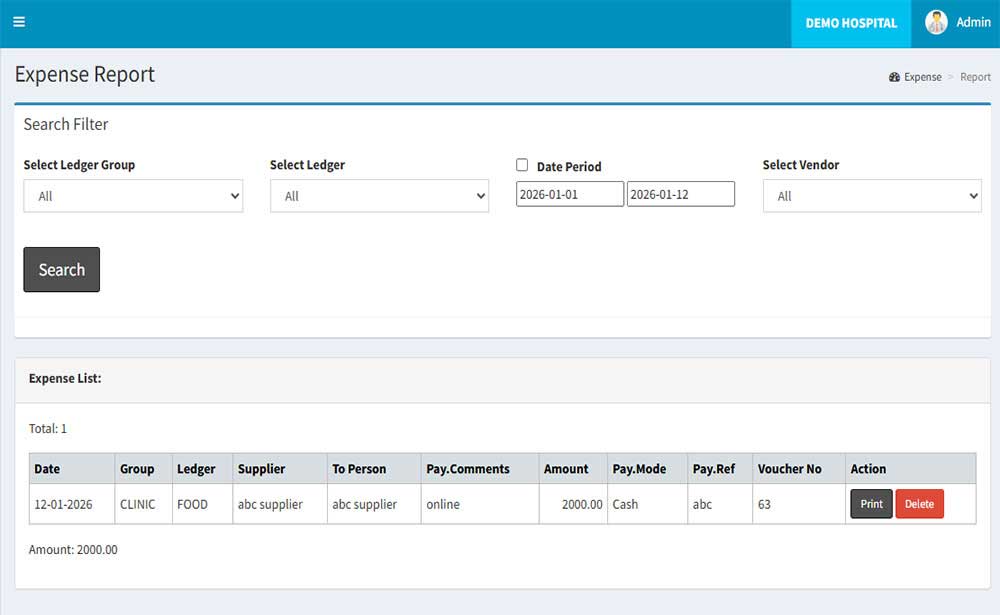The height and width of the screenshot is (615, 1000).
Task: Click the dashboard icon in breadcrumb
Action: tap(894, 77)
